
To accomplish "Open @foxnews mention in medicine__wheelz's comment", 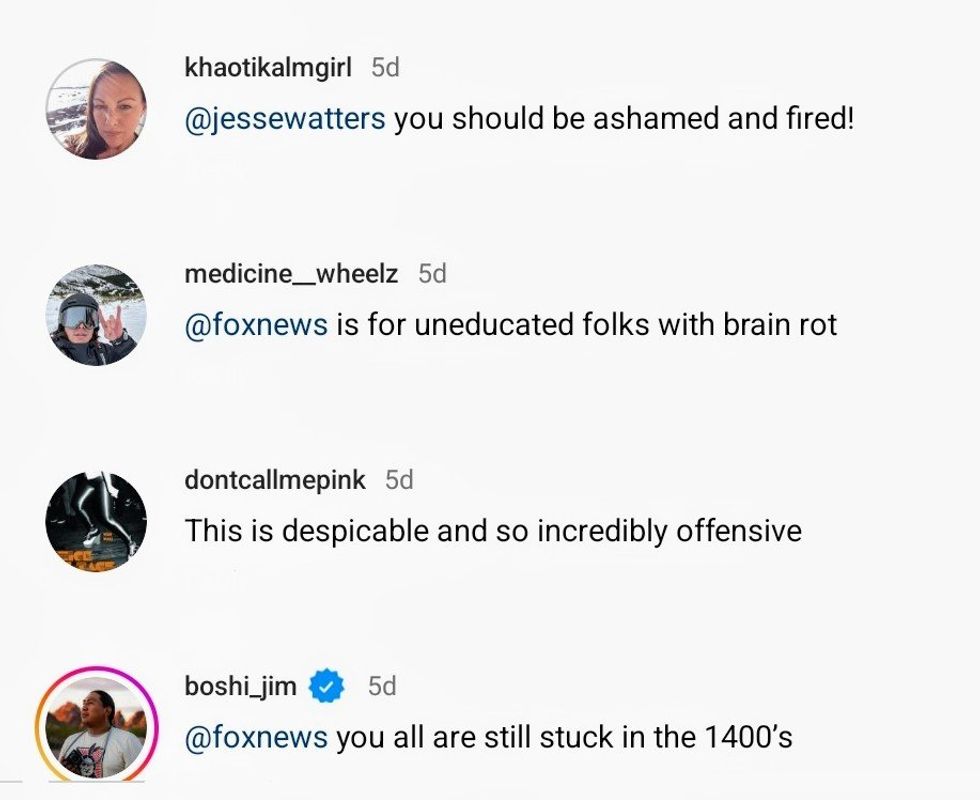I will click(x=256, y=324).
